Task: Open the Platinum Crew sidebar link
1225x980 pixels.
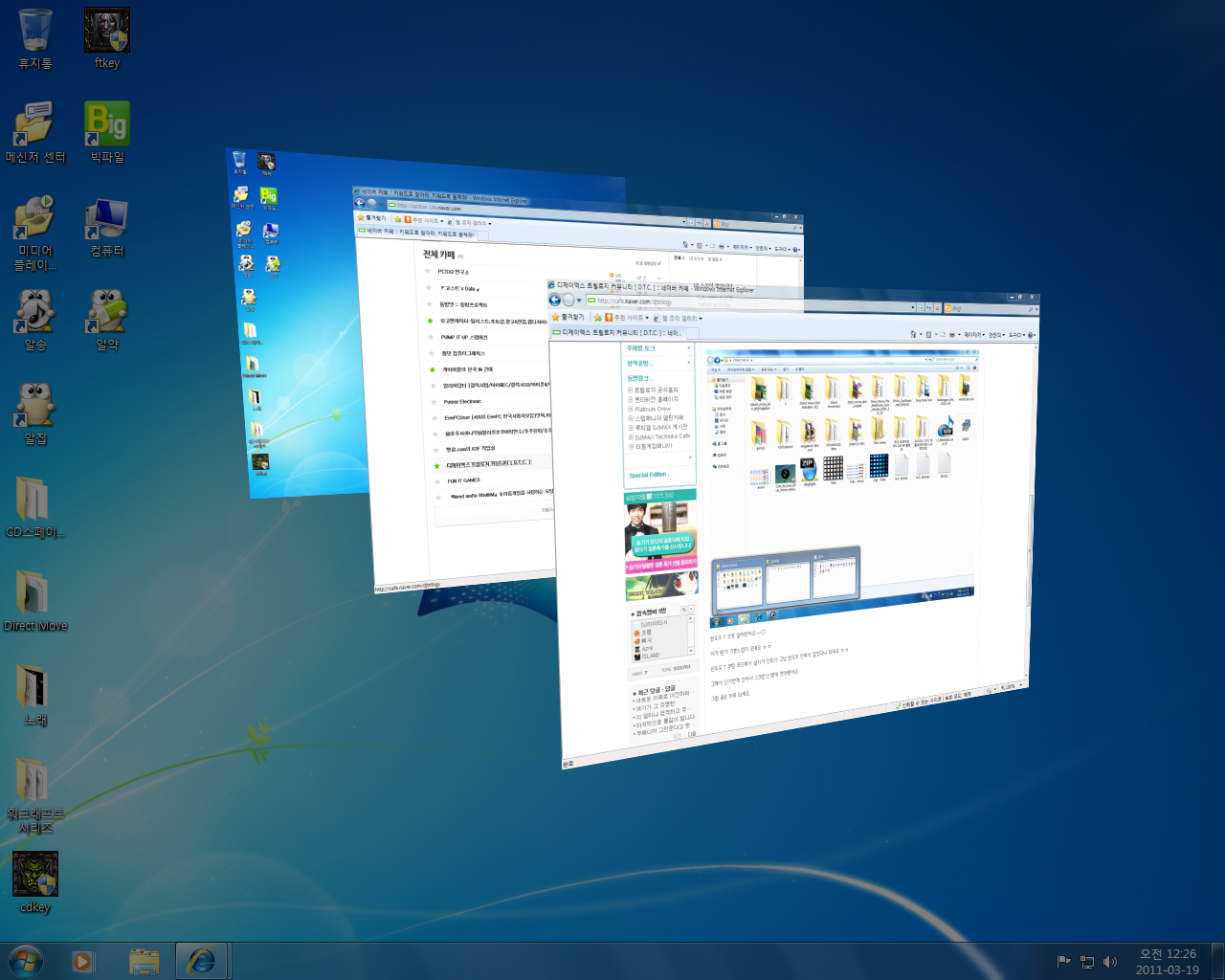Action: click(x=653, y=409)
